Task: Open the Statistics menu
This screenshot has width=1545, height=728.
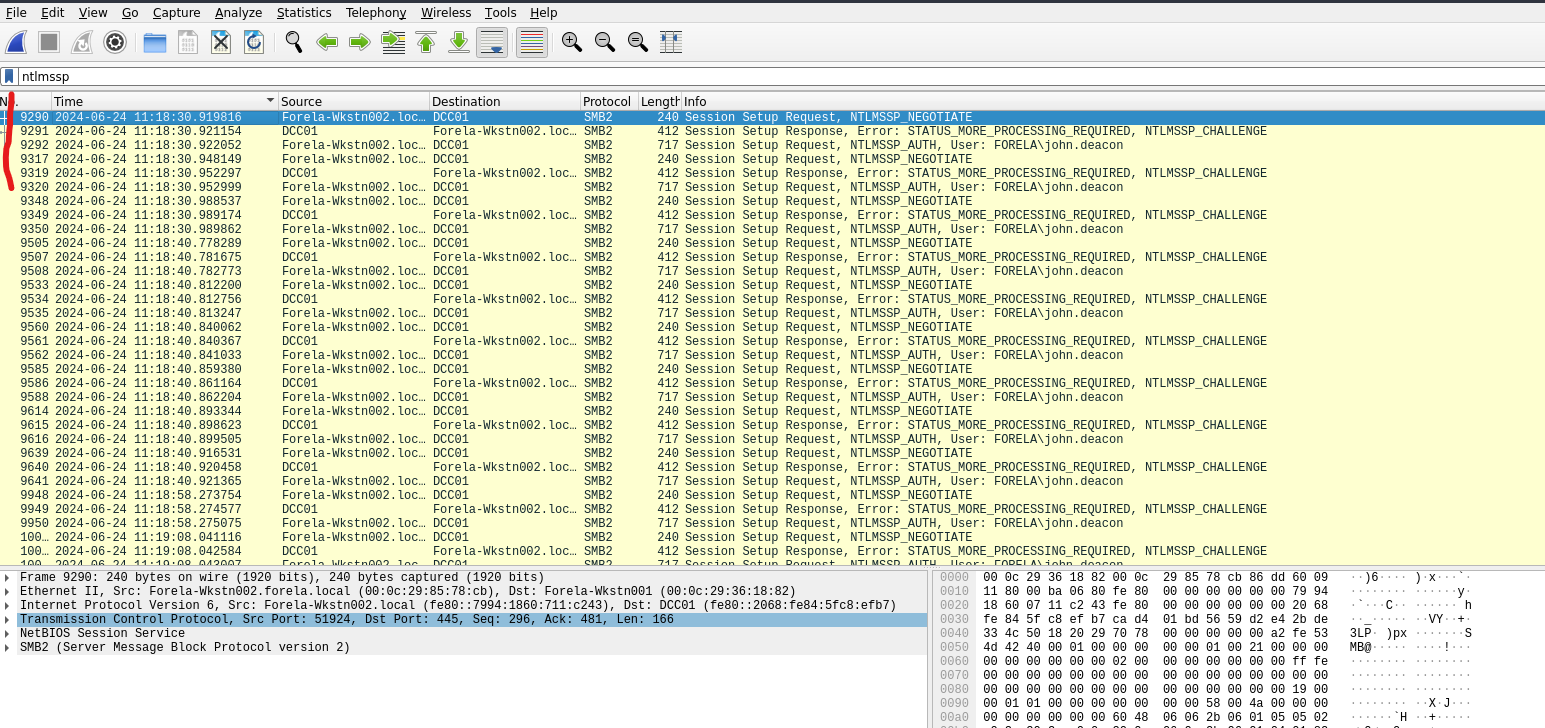Action: point(304,13)
